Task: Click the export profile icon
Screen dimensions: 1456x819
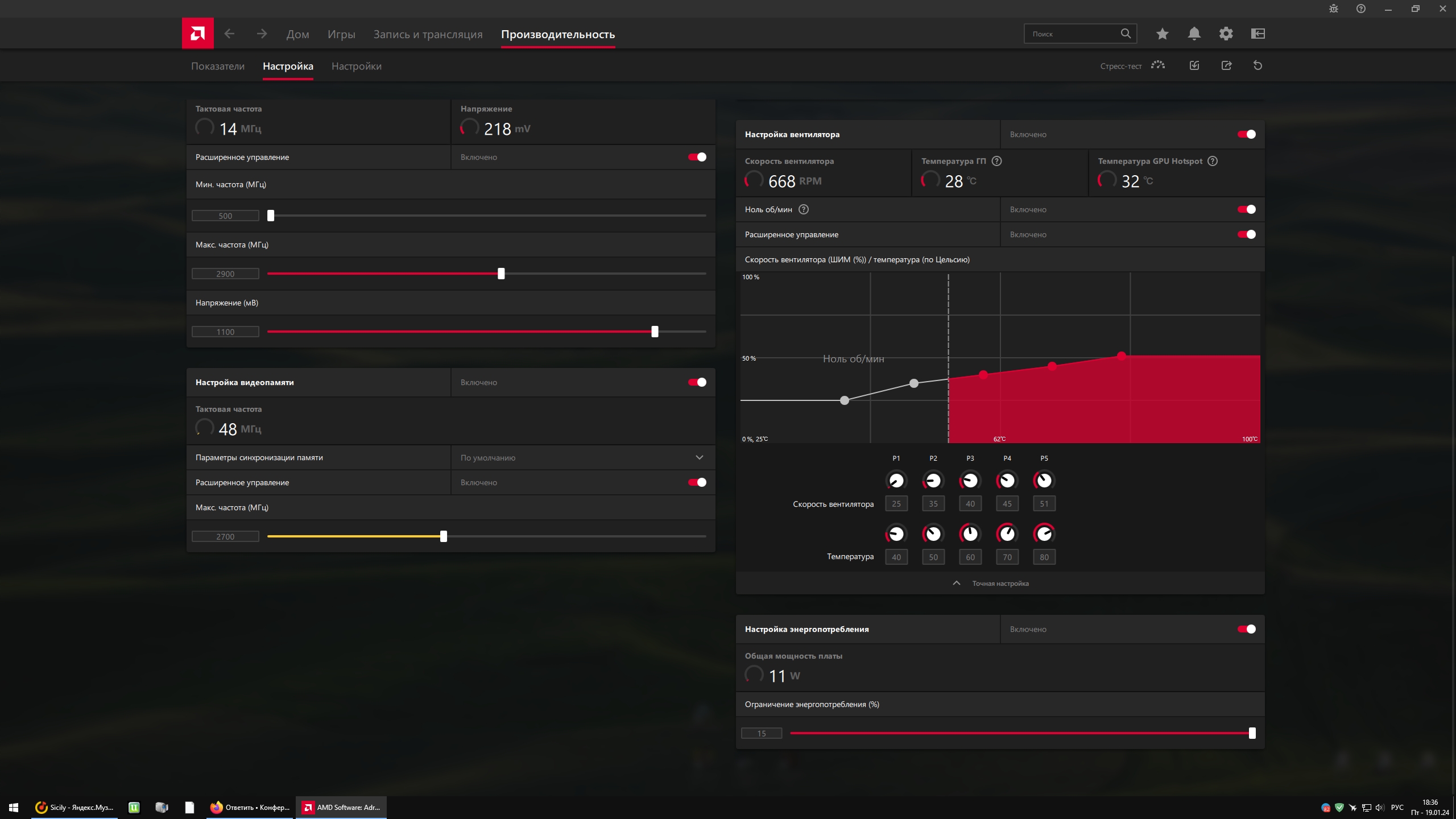Action: [x=1226, y=65]
